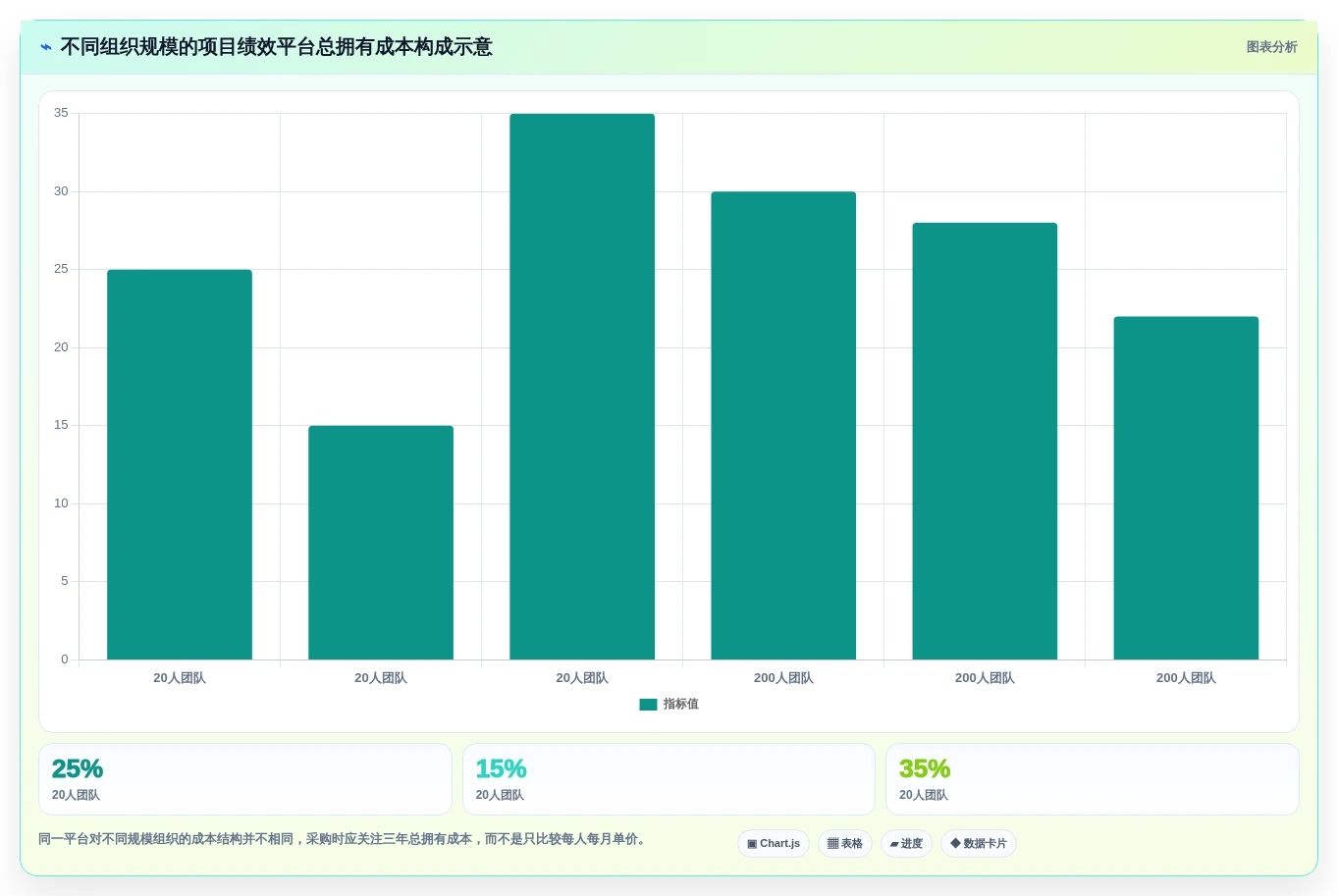Image resolution: width=1338 pixels, height=896 pixels.
Task: Click the 25% stat card
Action: [x=245, y=779]
